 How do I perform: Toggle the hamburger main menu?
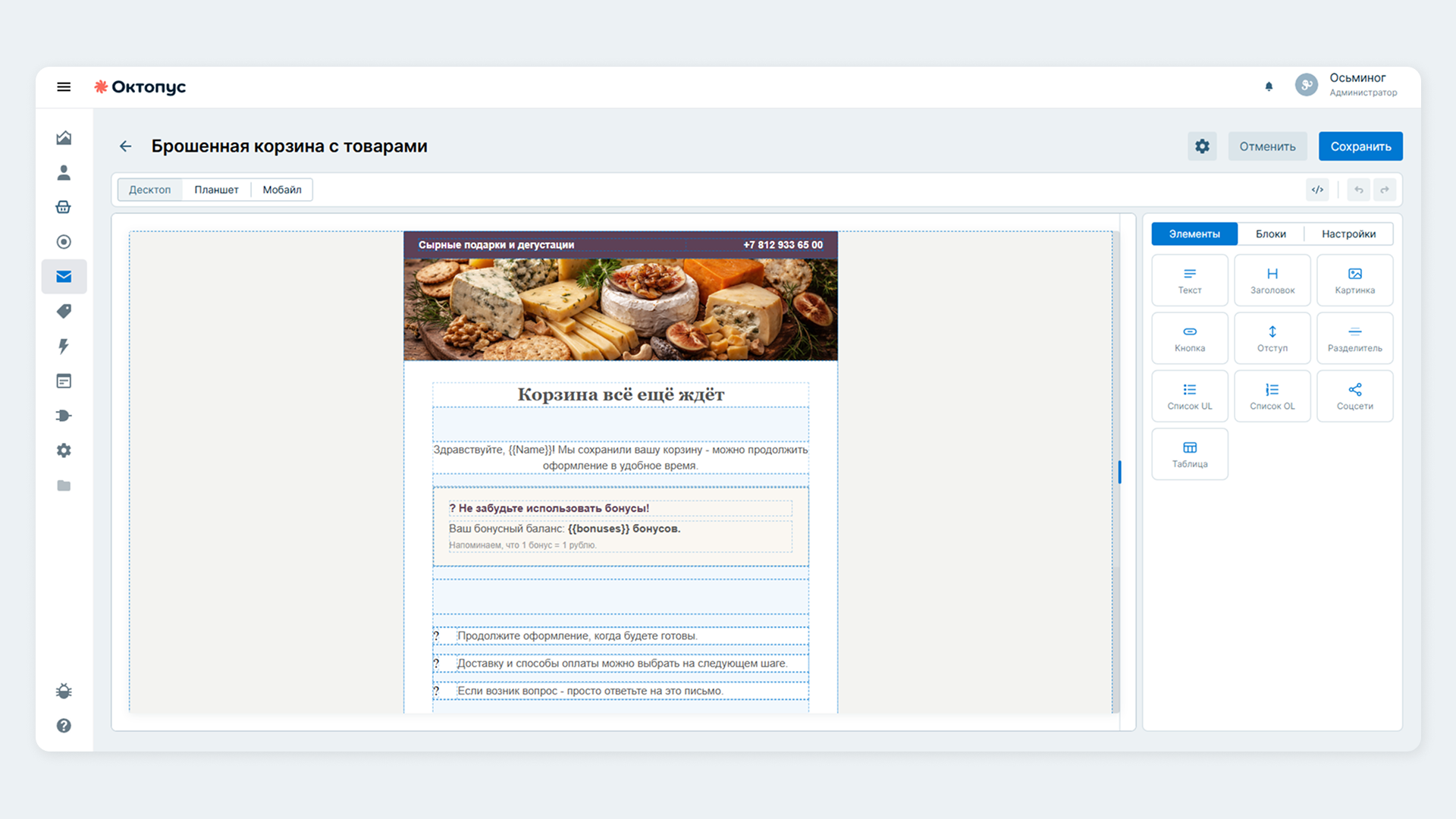[x=64, y=87]
